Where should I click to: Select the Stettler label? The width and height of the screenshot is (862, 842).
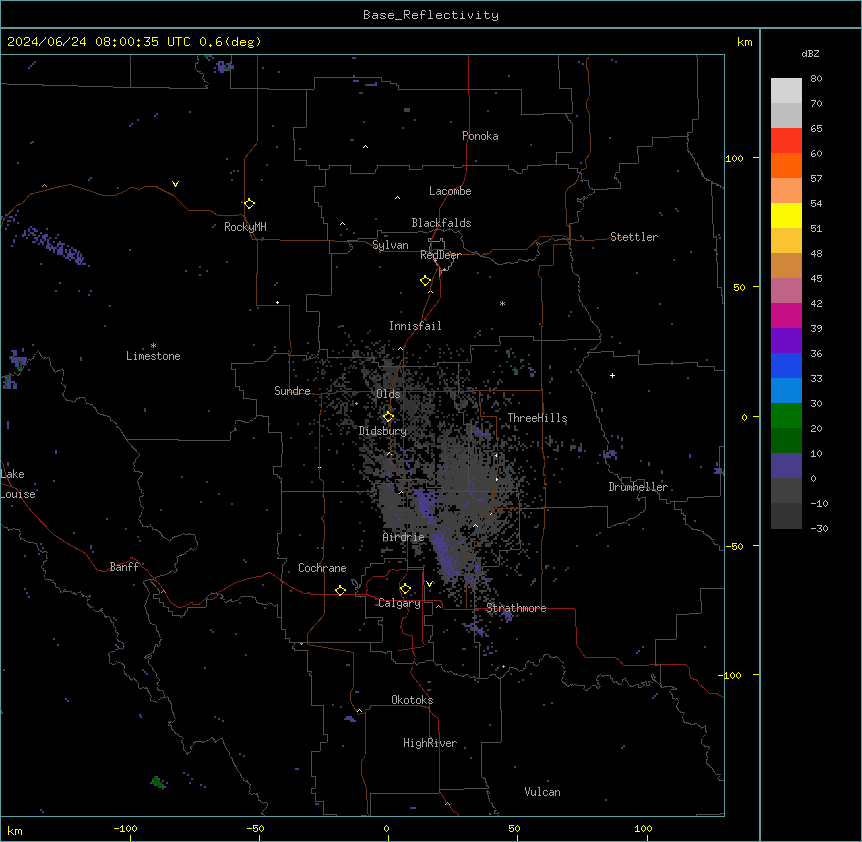pyautogui.click(x=634, y=237)
